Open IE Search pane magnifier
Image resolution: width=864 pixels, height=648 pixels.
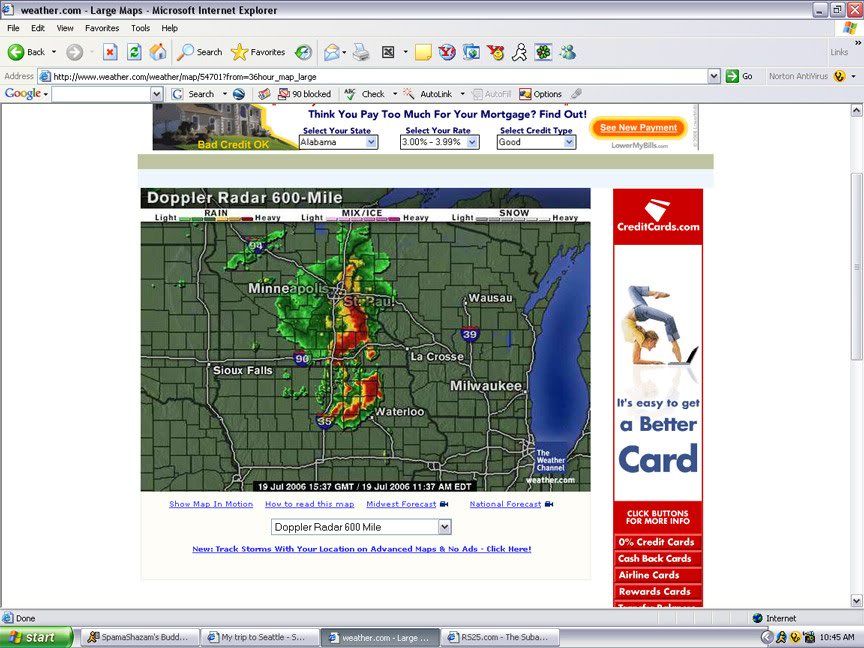(x=199, y=52)
